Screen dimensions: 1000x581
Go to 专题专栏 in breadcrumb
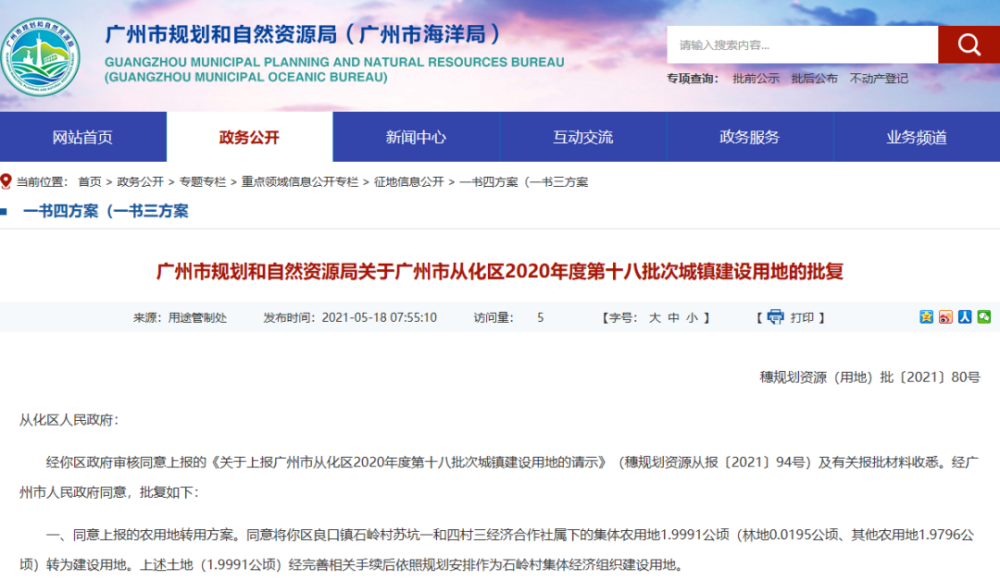pos(202,182)
